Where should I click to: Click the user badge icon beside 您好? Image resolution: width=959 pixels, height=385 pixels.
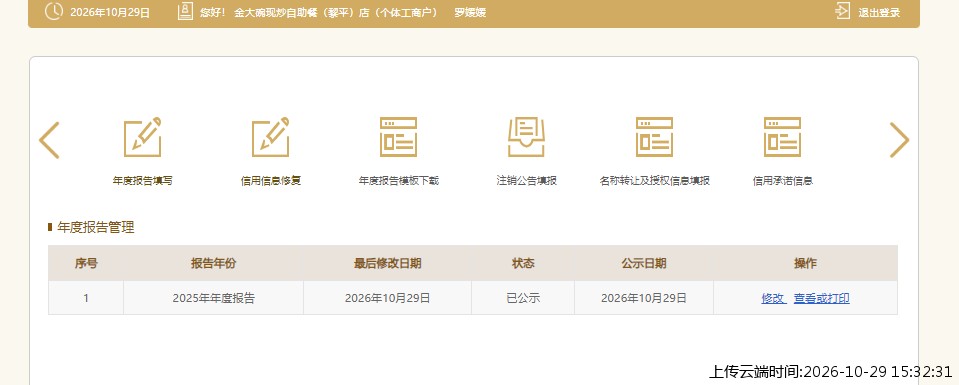(185, 11)
